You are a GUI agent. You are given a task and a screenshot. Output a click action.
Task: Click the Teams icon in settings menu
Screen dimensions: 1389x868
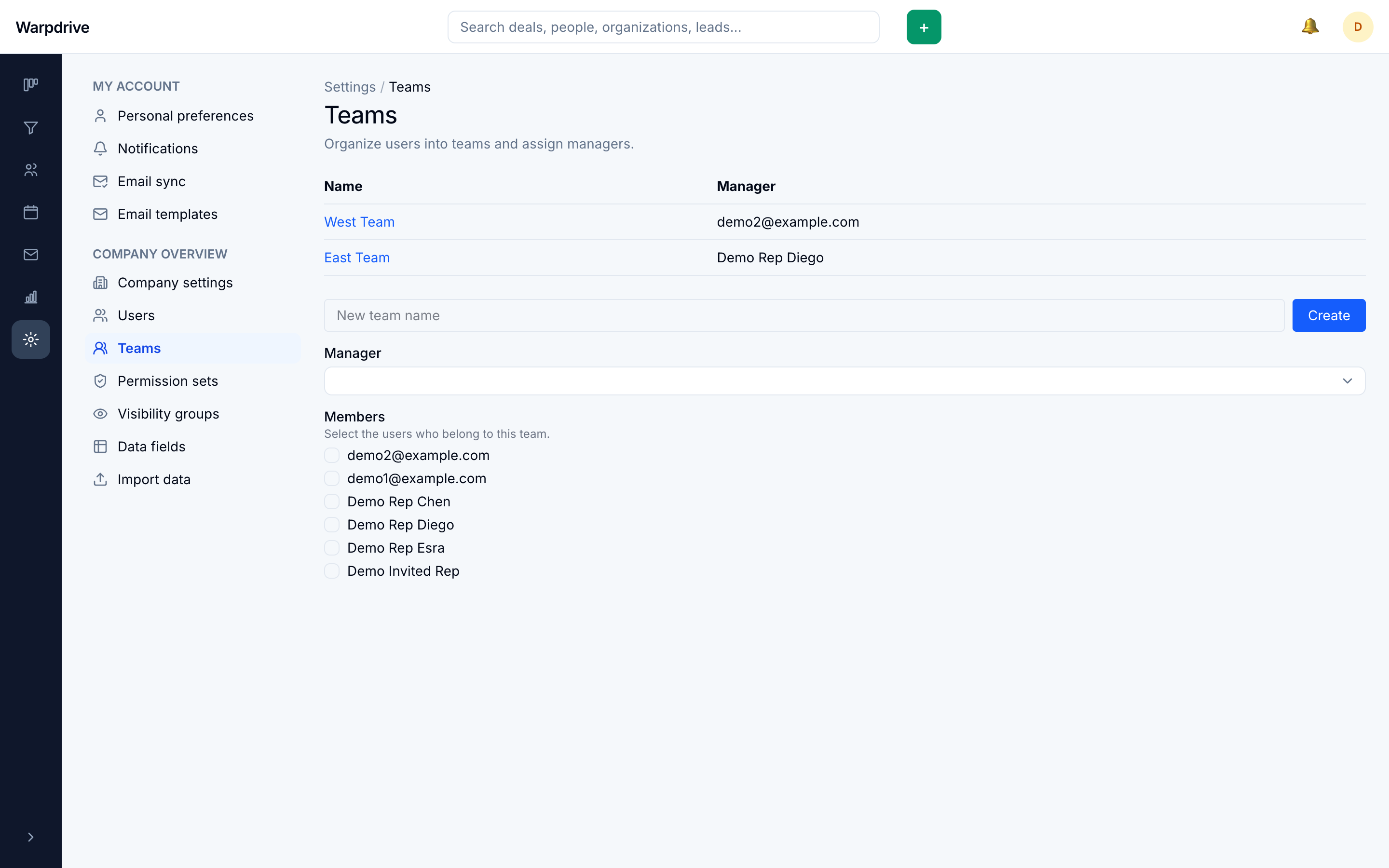point(100,348)
